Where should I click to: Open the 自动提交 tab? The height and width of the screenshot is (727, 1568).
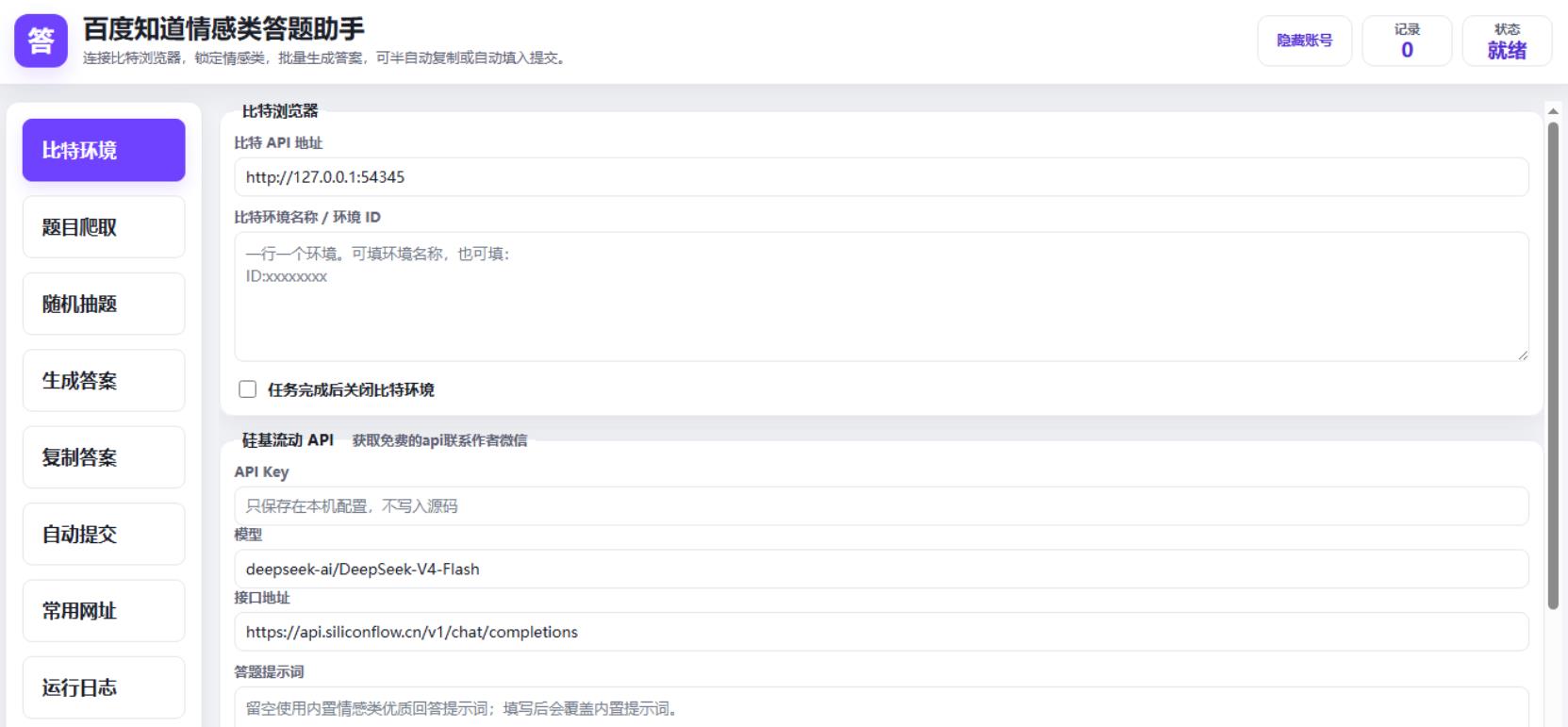[x=104, y=534]
